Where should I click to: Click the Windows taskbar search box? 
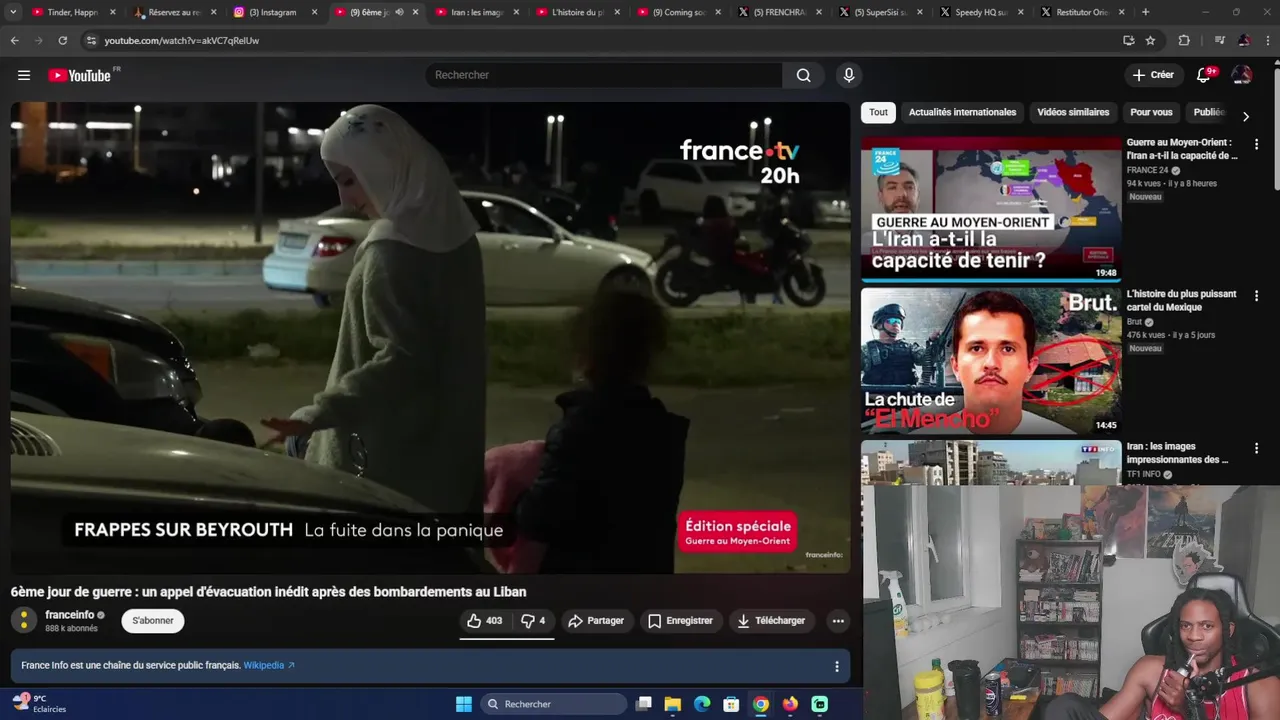tap(554, 704)
